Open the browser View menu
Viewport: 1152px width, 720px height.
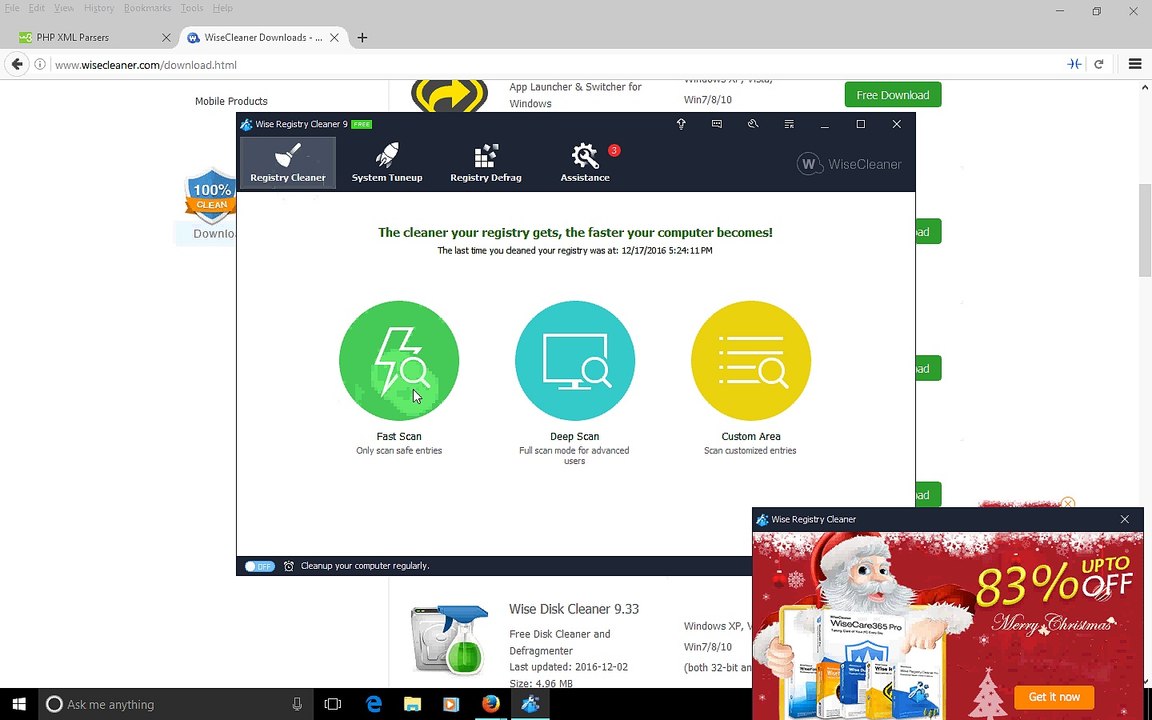coord(64,8)
